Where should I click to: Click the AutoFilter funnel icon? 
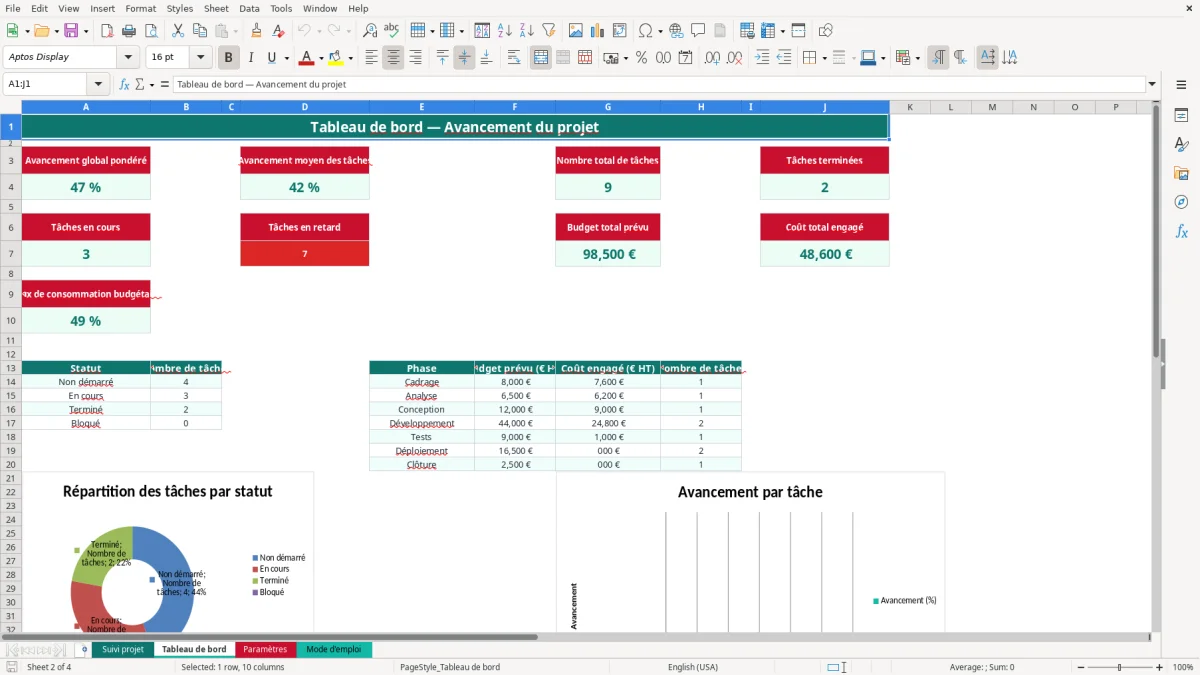tap(549, 31)
